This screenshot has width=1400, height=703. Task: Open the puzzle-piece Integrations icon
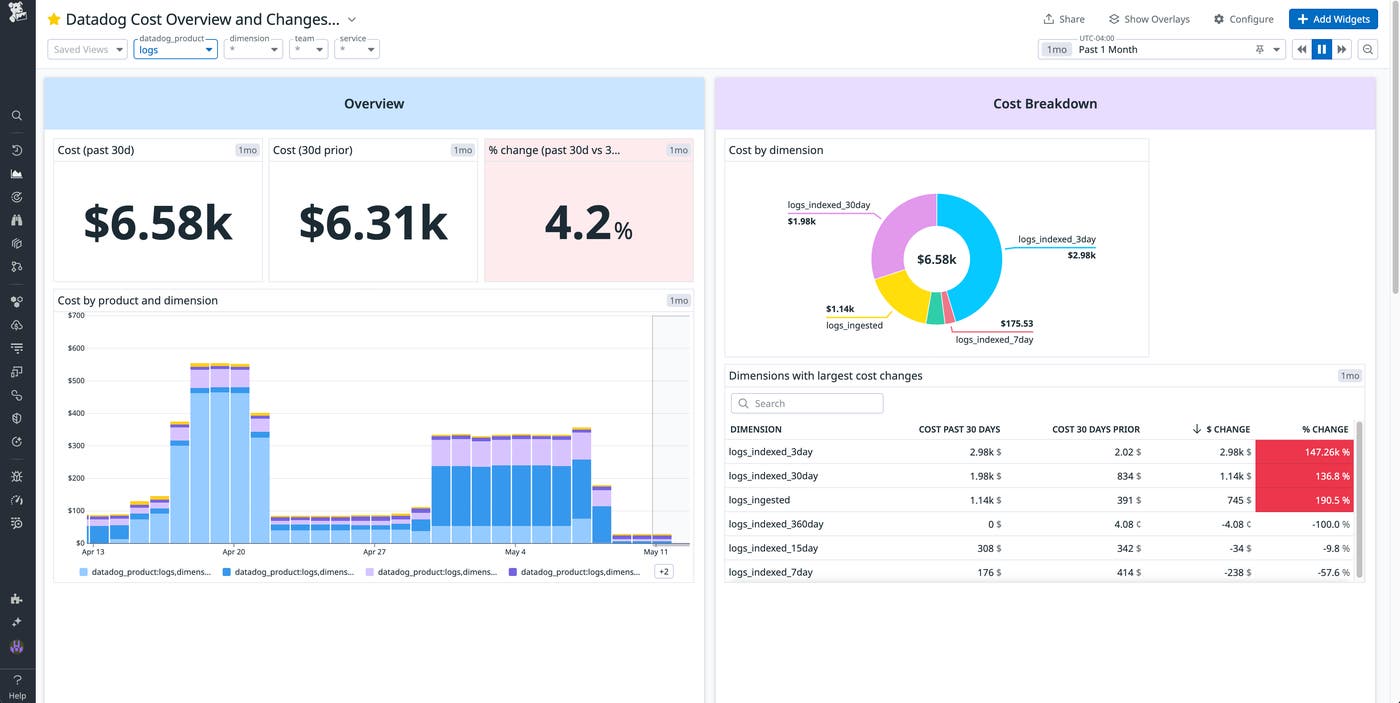pos(17,599)
